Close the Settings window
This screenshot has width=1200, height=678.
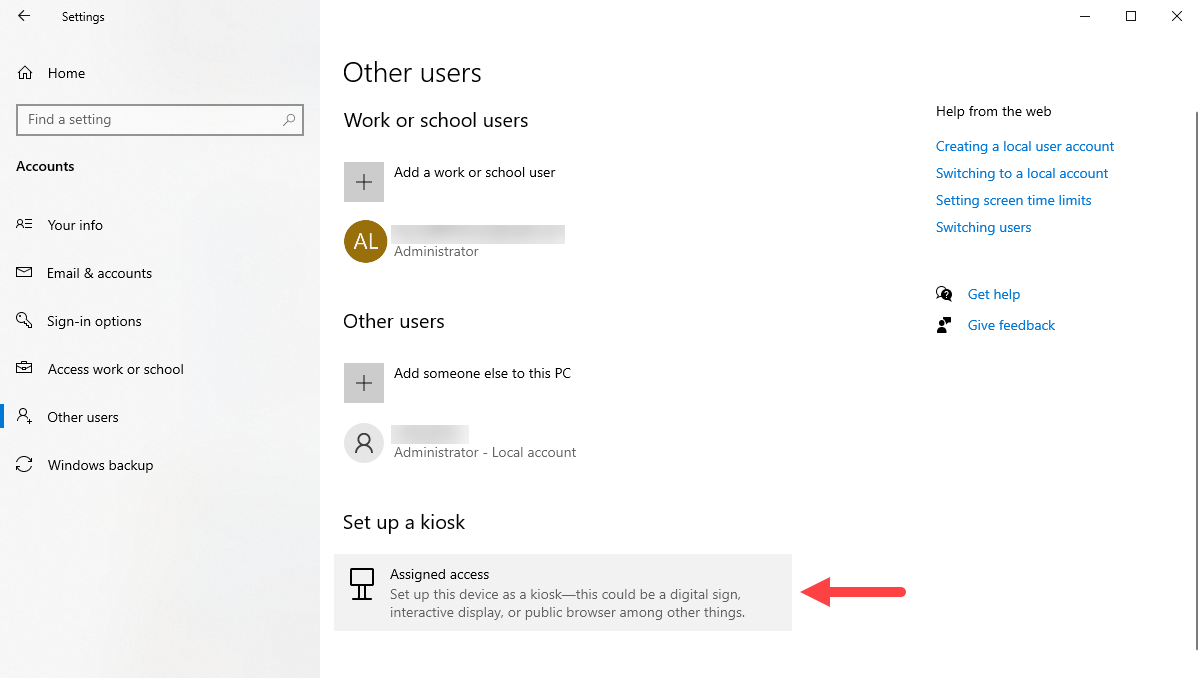[x=1176, y=16]
